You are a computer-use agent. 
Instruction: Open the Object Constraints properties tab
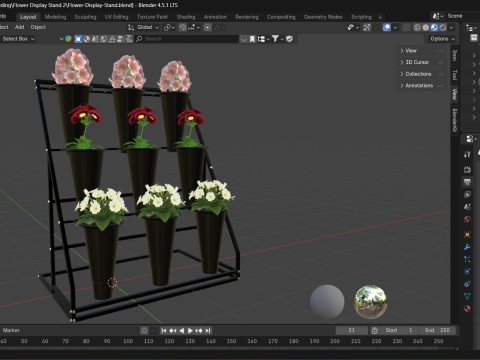coord(467,284)
